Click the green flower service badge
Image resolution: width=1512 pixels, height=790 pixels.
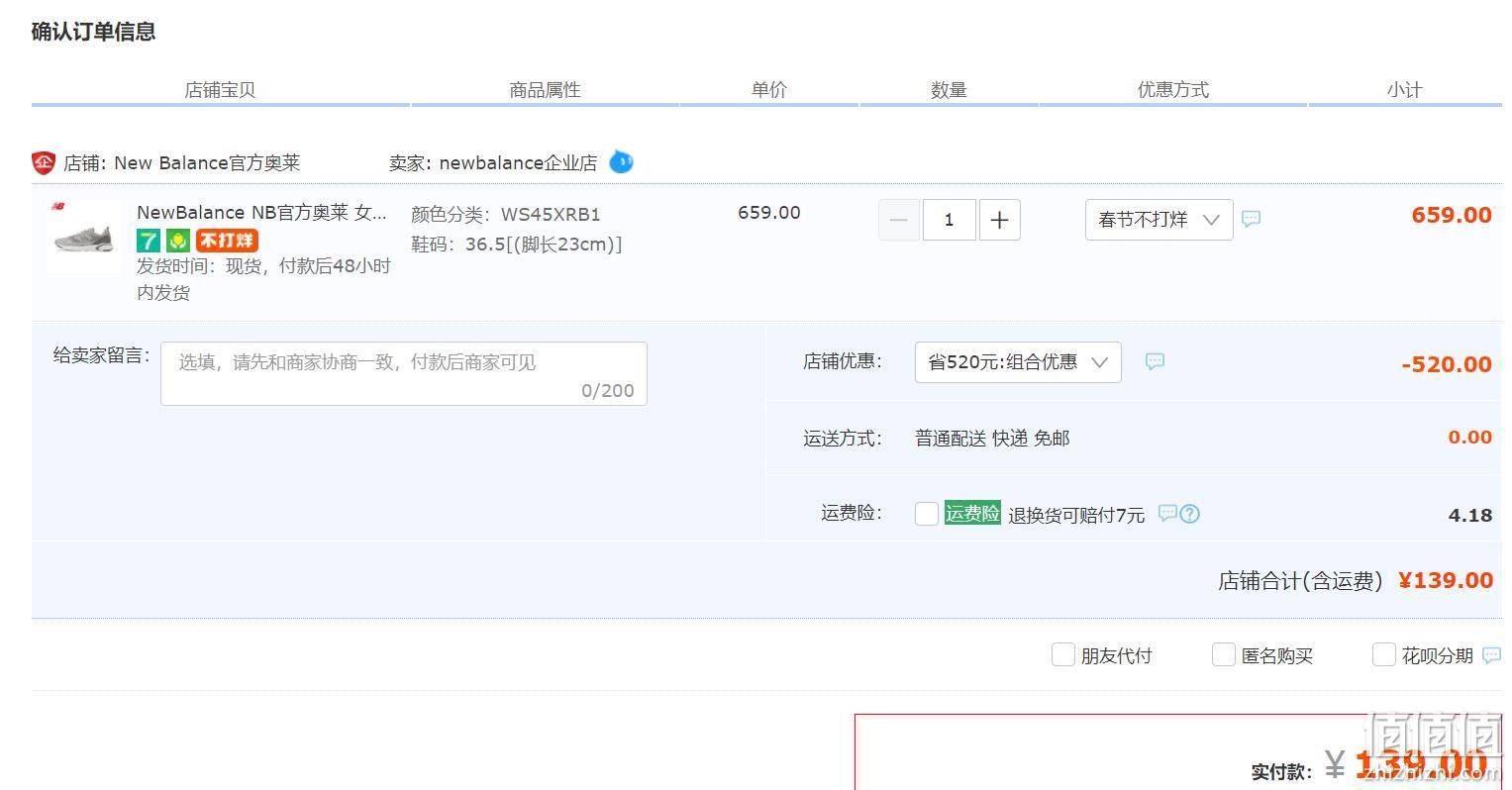pos(178,240)
